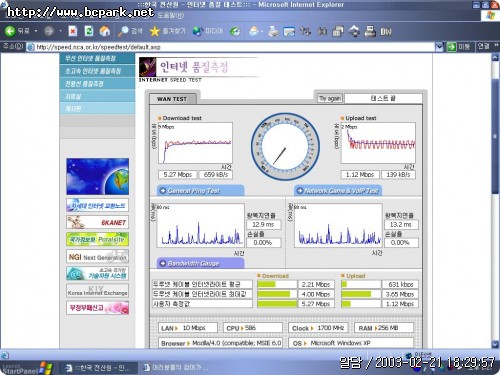Click the DW toolbar icon
The image size is (500, 375).
386,32
